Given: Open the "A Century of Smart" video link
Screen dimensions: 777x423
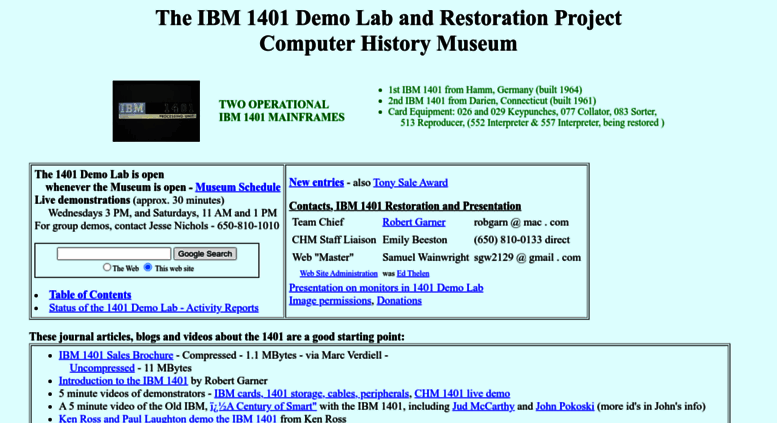Looking at the screenshot, I should pyautogui.click(x=263, y=407).
